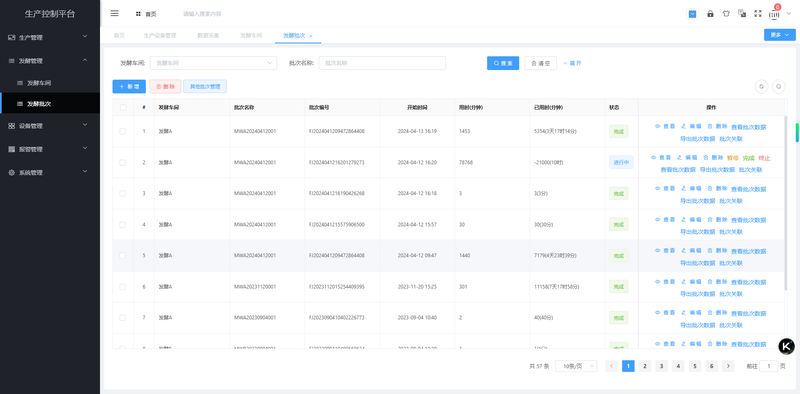Focus the 批次名称 input field
800x394 pixels.
pyautogui.click(x=382, y=63)
